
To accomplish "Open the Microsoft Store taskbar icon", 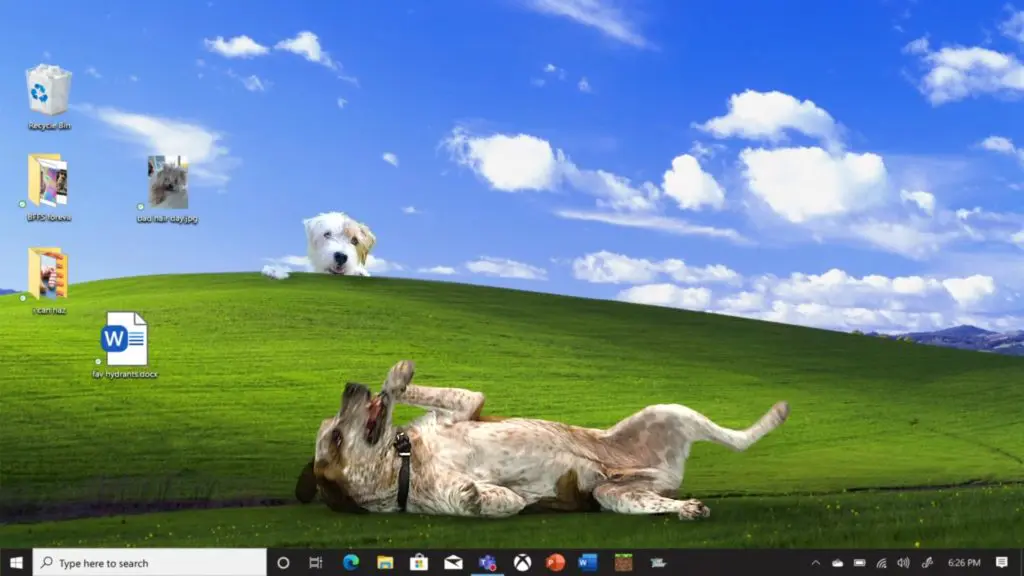I will (x=419, y=562).
